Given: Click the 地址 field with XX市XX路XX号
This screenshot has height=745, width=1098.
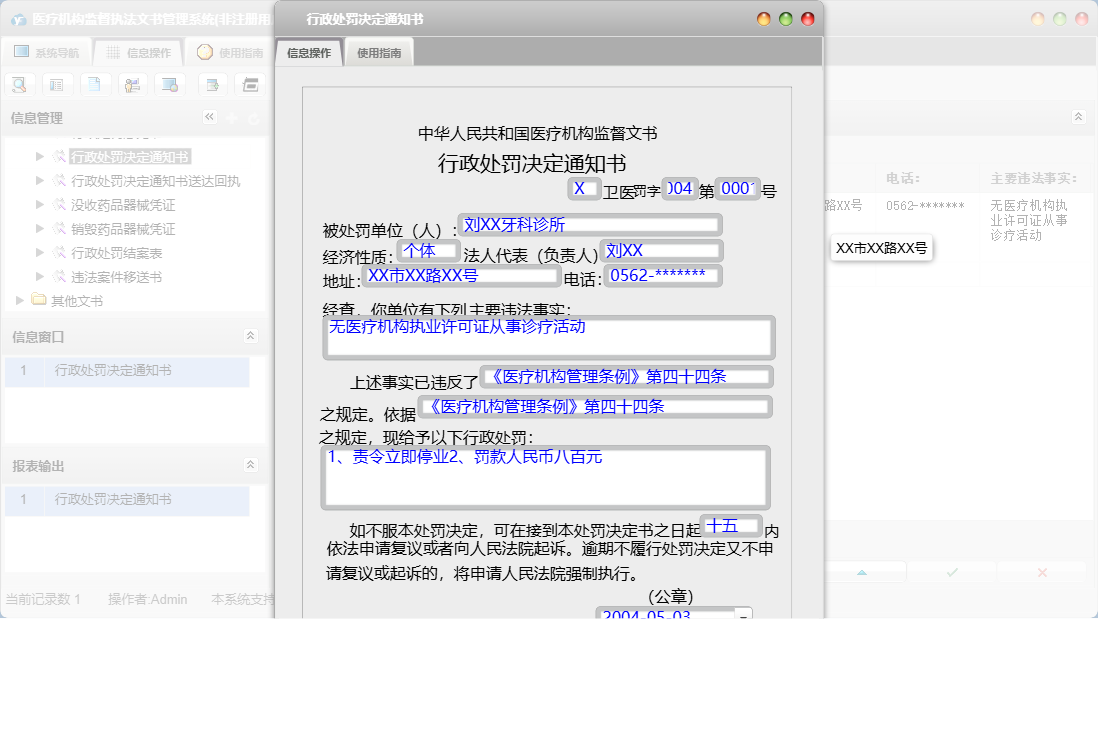Looking at the screenshot, I should click(461, 276).
